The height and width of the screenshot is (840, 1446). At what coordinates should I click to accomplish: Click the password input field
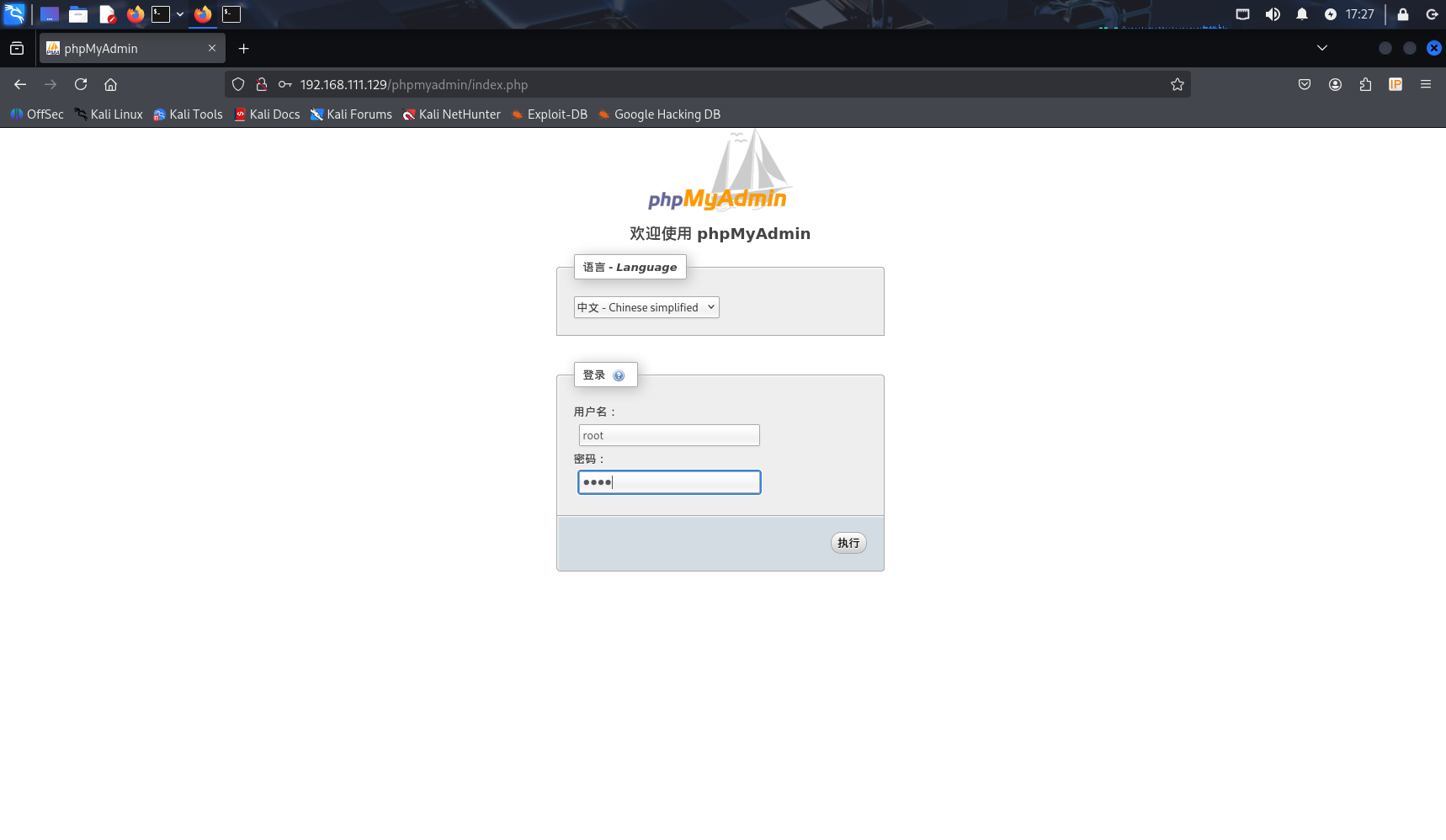pos(669,482)
